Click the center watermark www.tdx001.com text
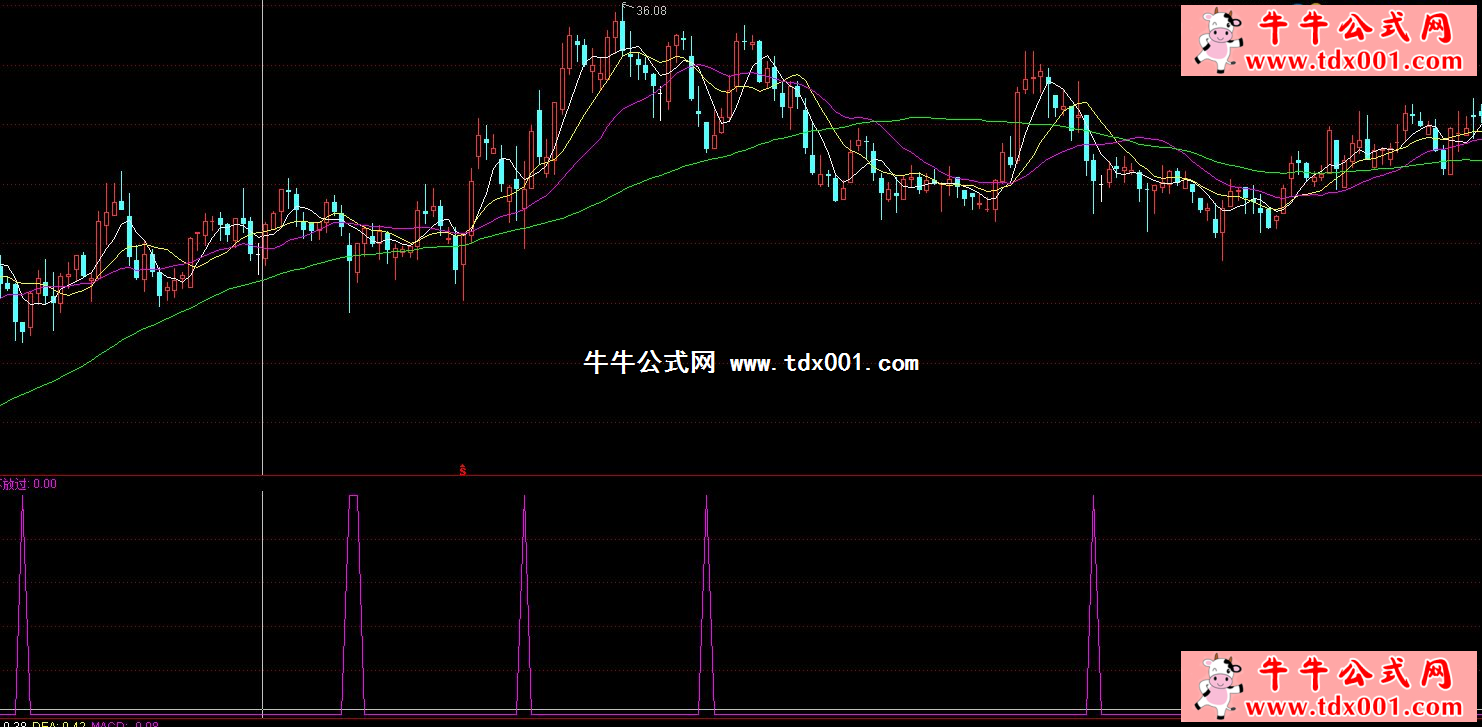1482x727 pixels. (x=824, y=364)
